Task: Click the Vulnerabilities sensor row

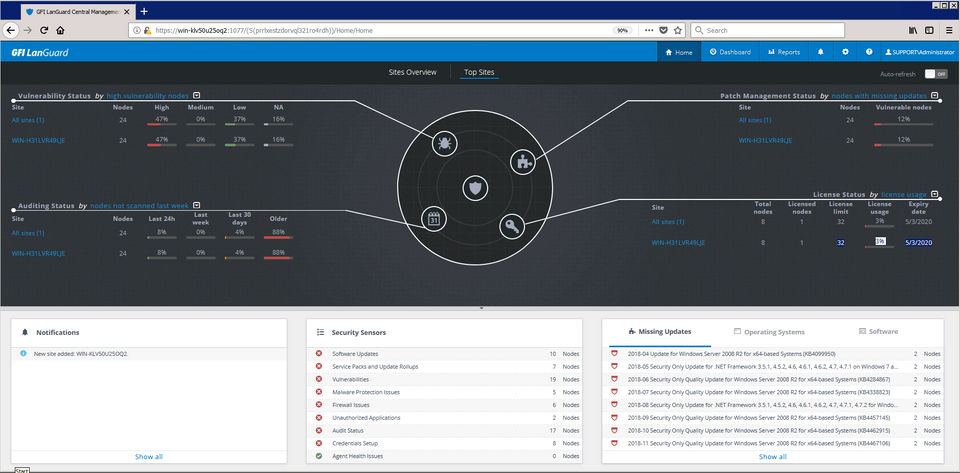Action: tap(446, 379)
